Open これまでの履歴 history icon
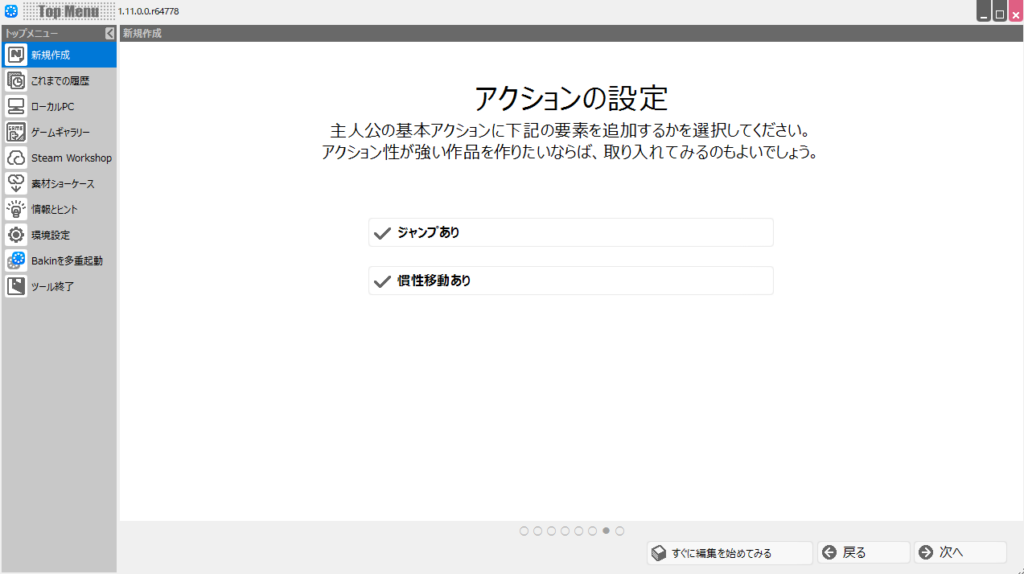 16,81
